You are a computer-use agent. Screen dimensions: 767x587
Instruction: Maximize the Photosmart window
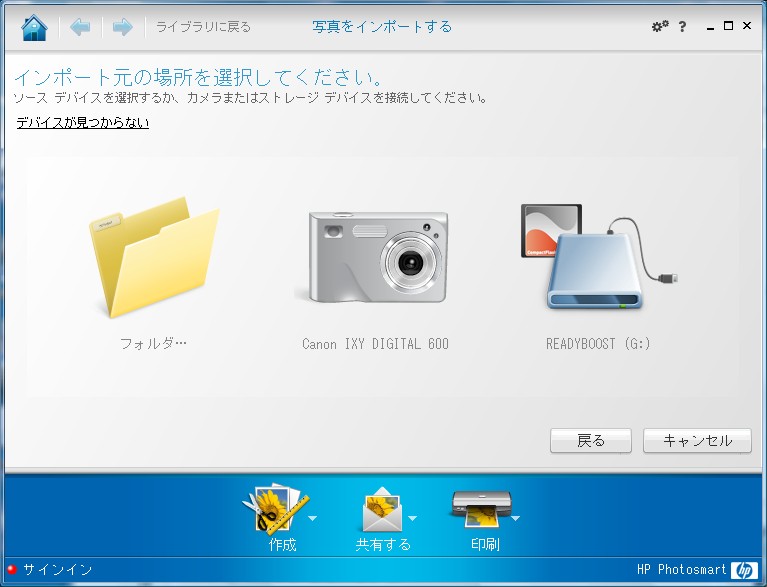click(728, 26)
